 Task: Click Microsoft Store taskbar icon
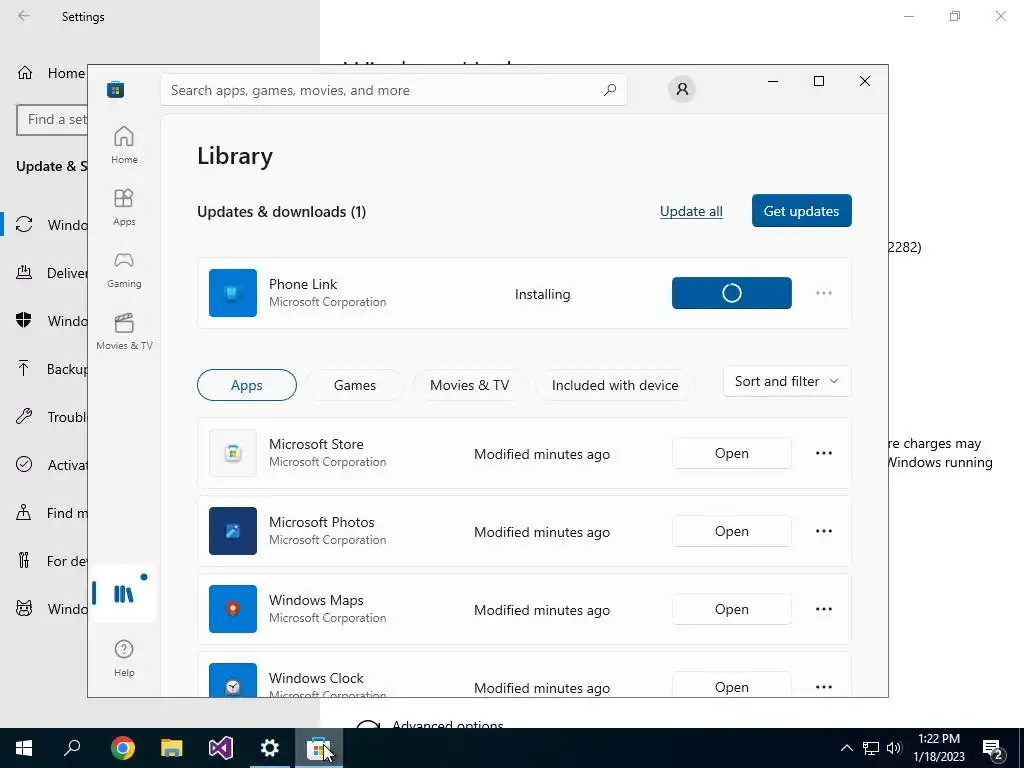coord(319,748)
